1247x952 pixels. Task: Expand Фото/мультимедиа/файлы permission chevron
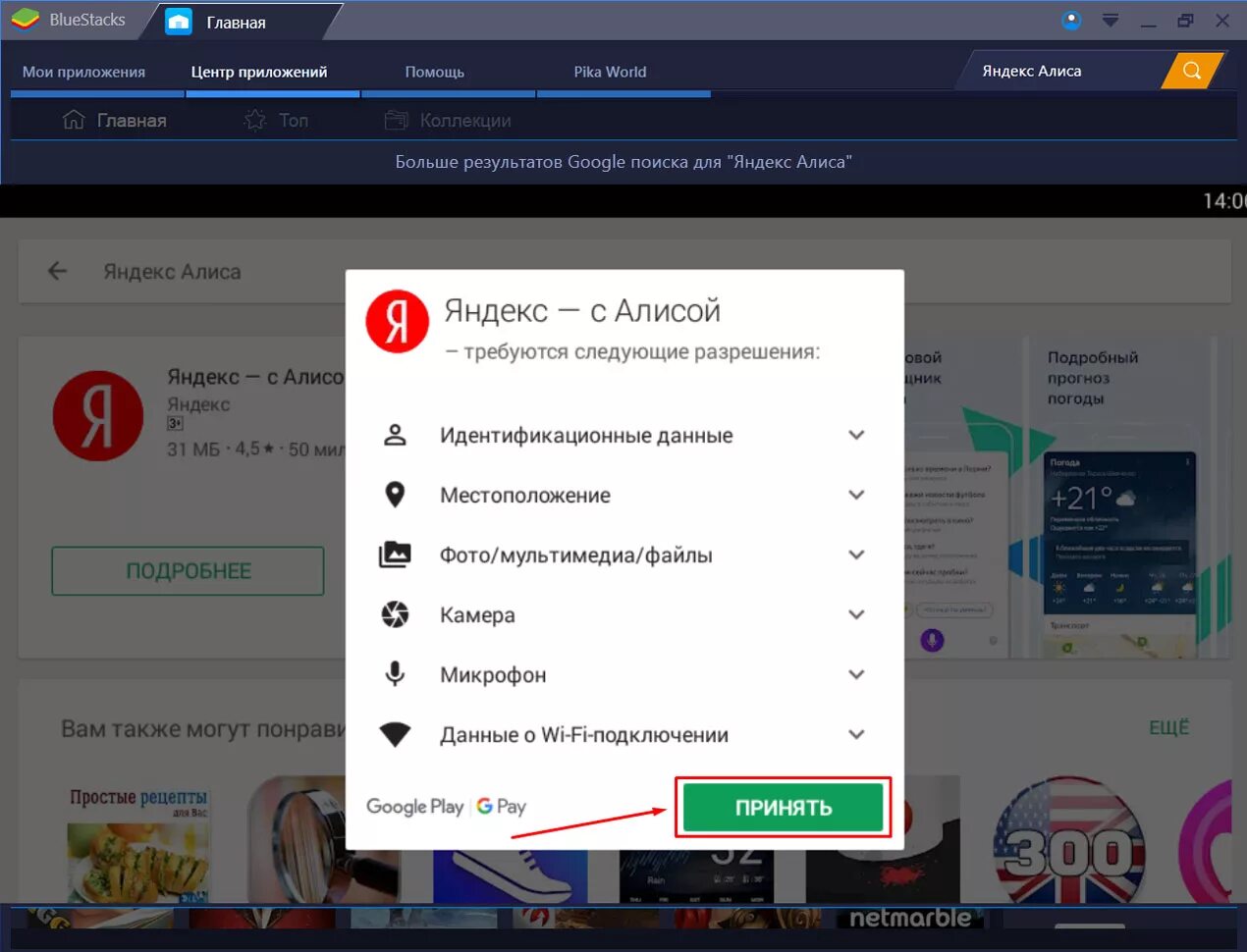pyautogui.click(x=856, y=555)
